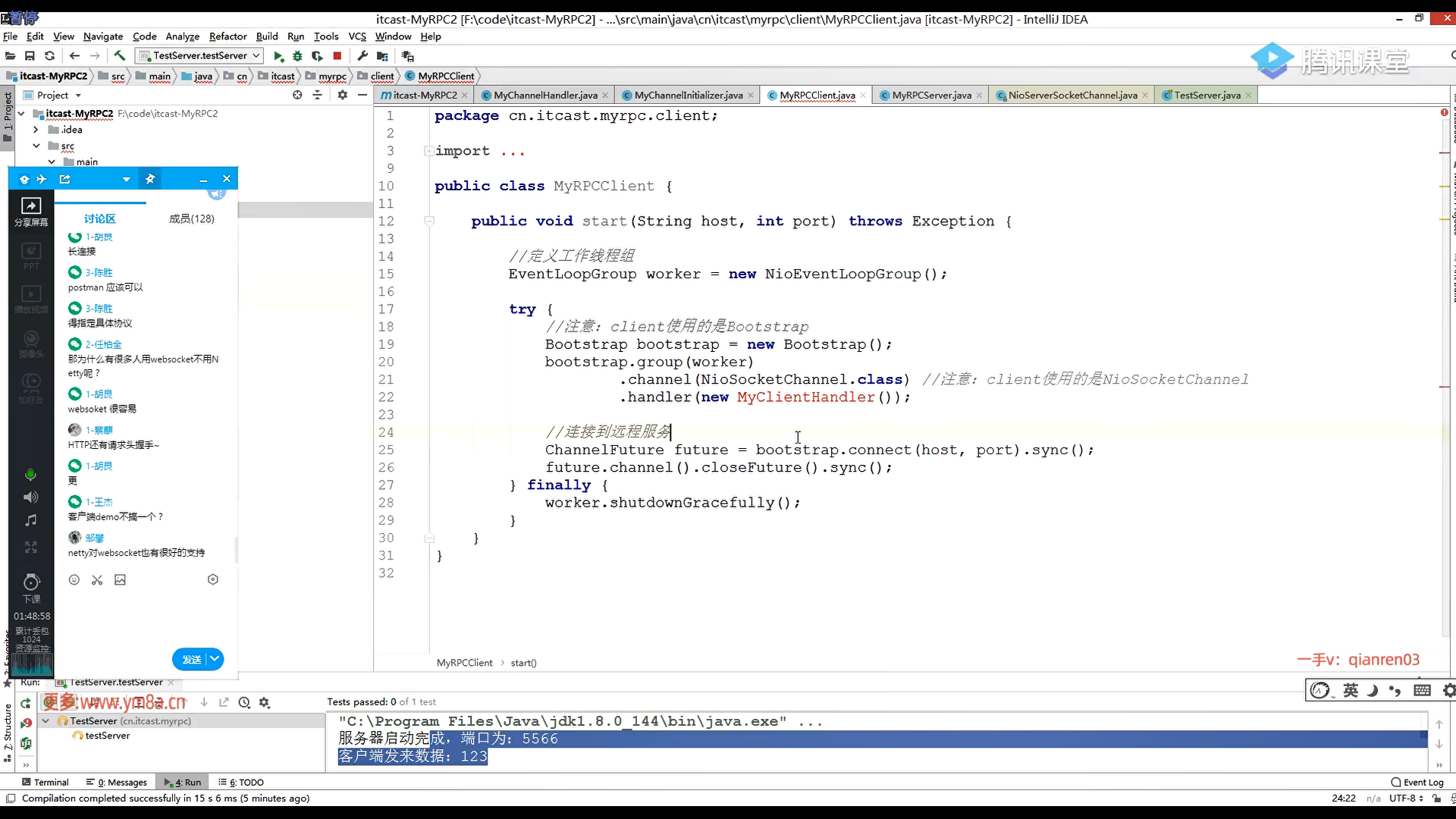Open test history clock icon

tap(244, 703)
